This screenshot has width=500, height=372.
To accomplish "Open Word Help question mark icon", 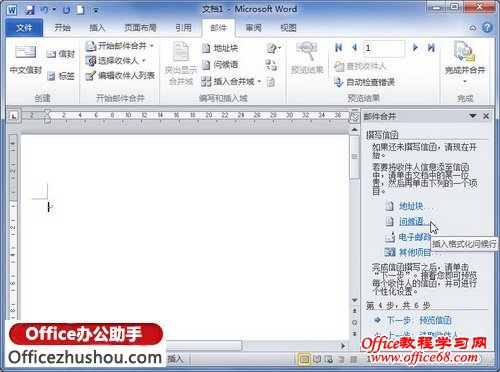I will (487, 28).
